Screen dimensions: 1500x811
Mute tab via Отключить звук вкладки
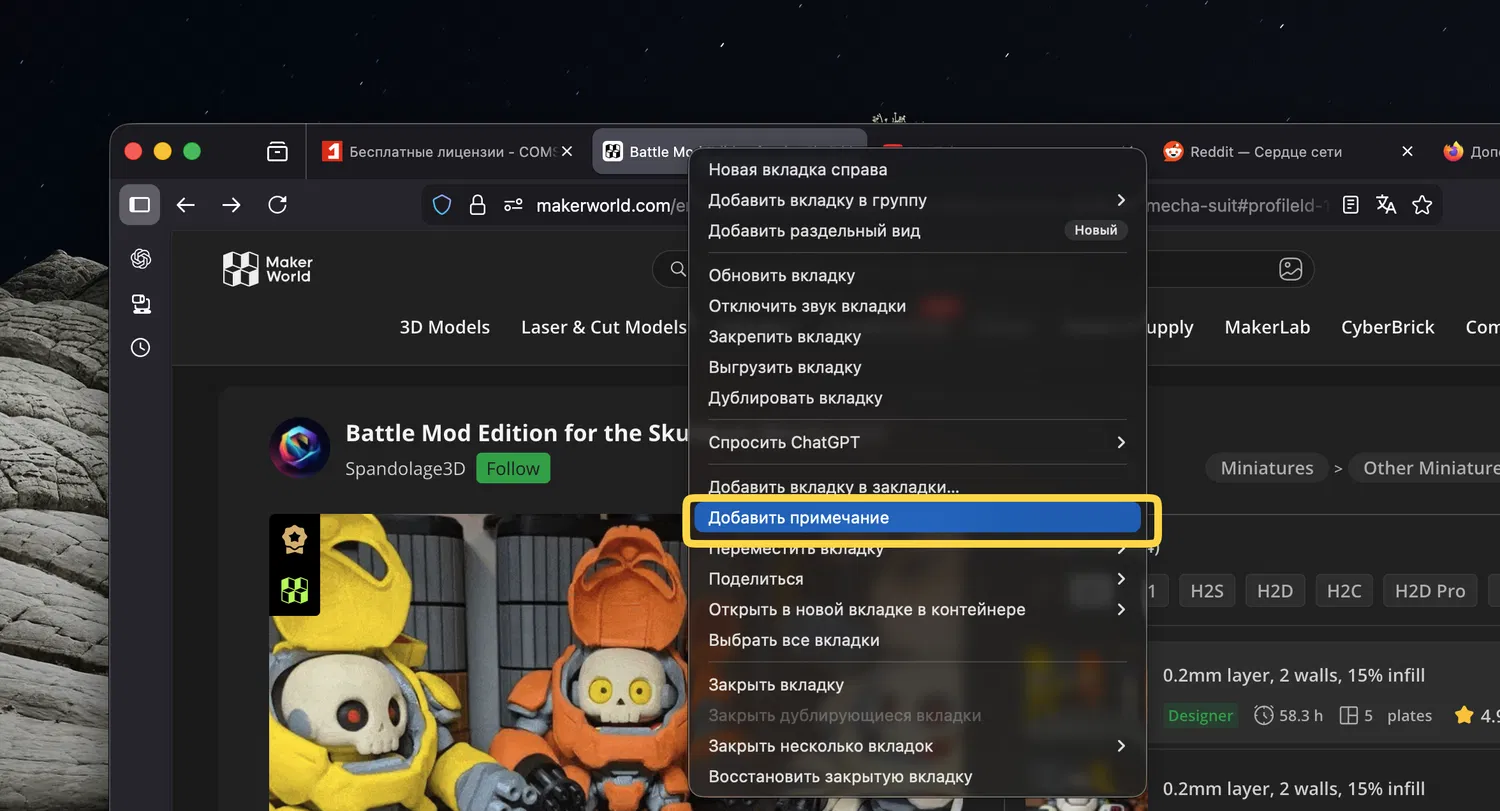tap(917, 306)
